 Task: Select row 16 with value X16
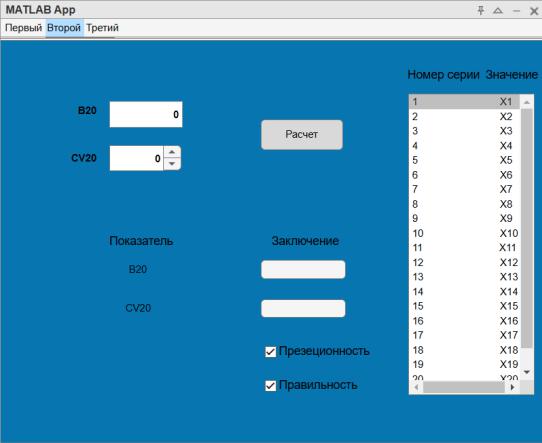point(465,321)
